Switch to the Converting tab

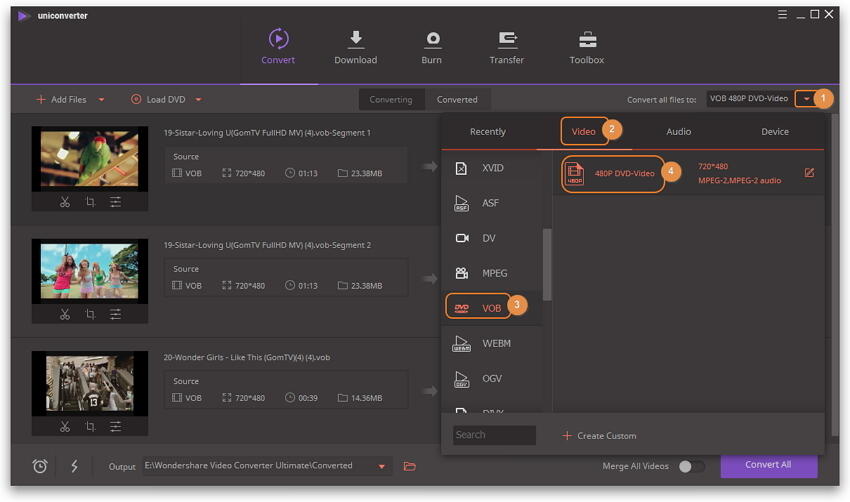(x=391, y=100)
